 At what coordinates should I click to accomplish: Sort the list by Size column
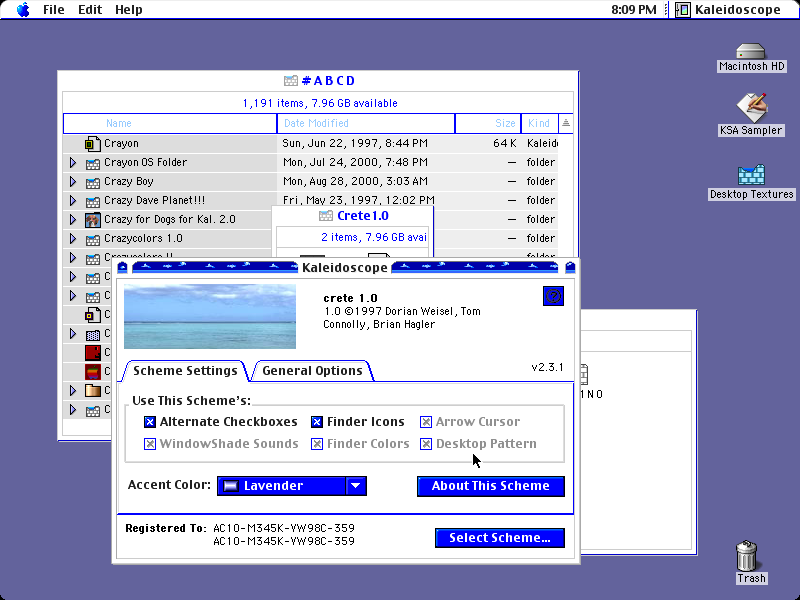click(x=488, y=123)
